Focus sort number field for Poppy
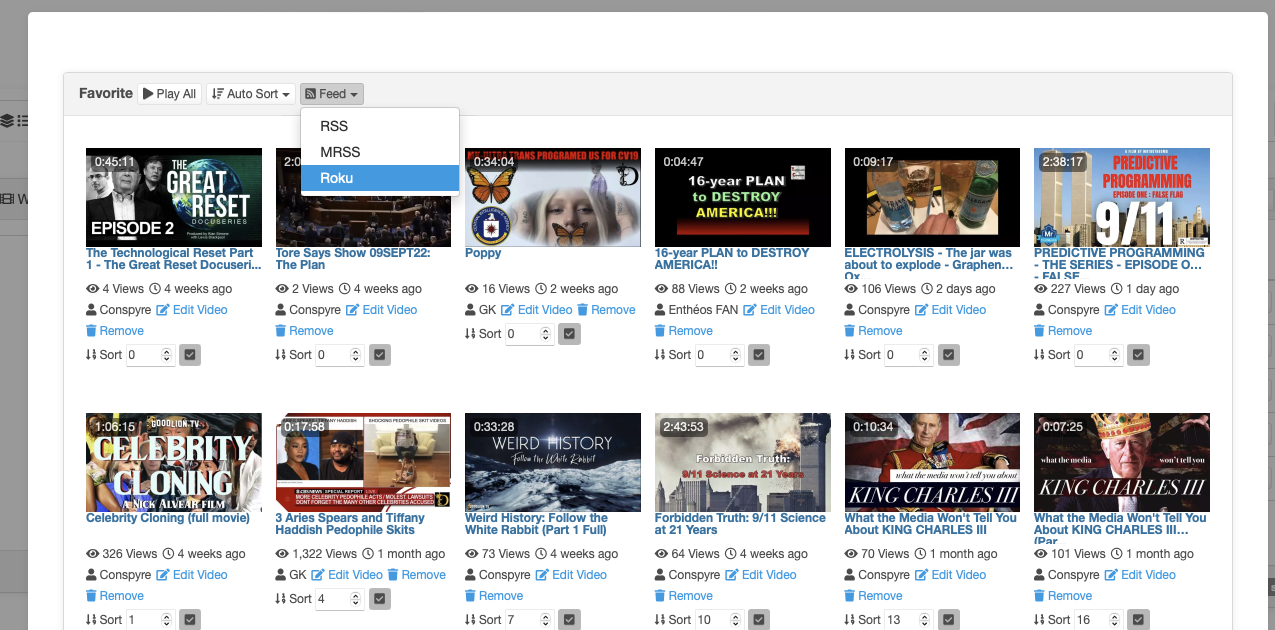This screenshot has height=630, width=1275. point(529,334)
